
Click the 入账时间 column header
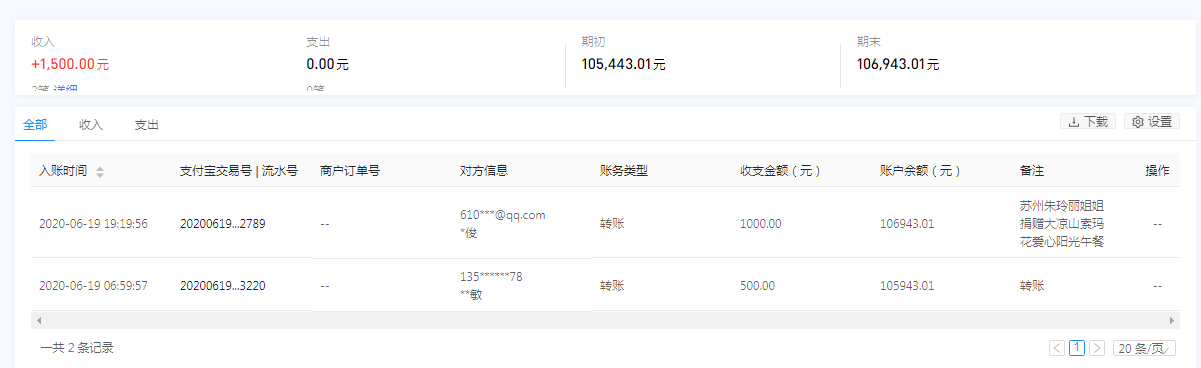[x=62, y=171]
